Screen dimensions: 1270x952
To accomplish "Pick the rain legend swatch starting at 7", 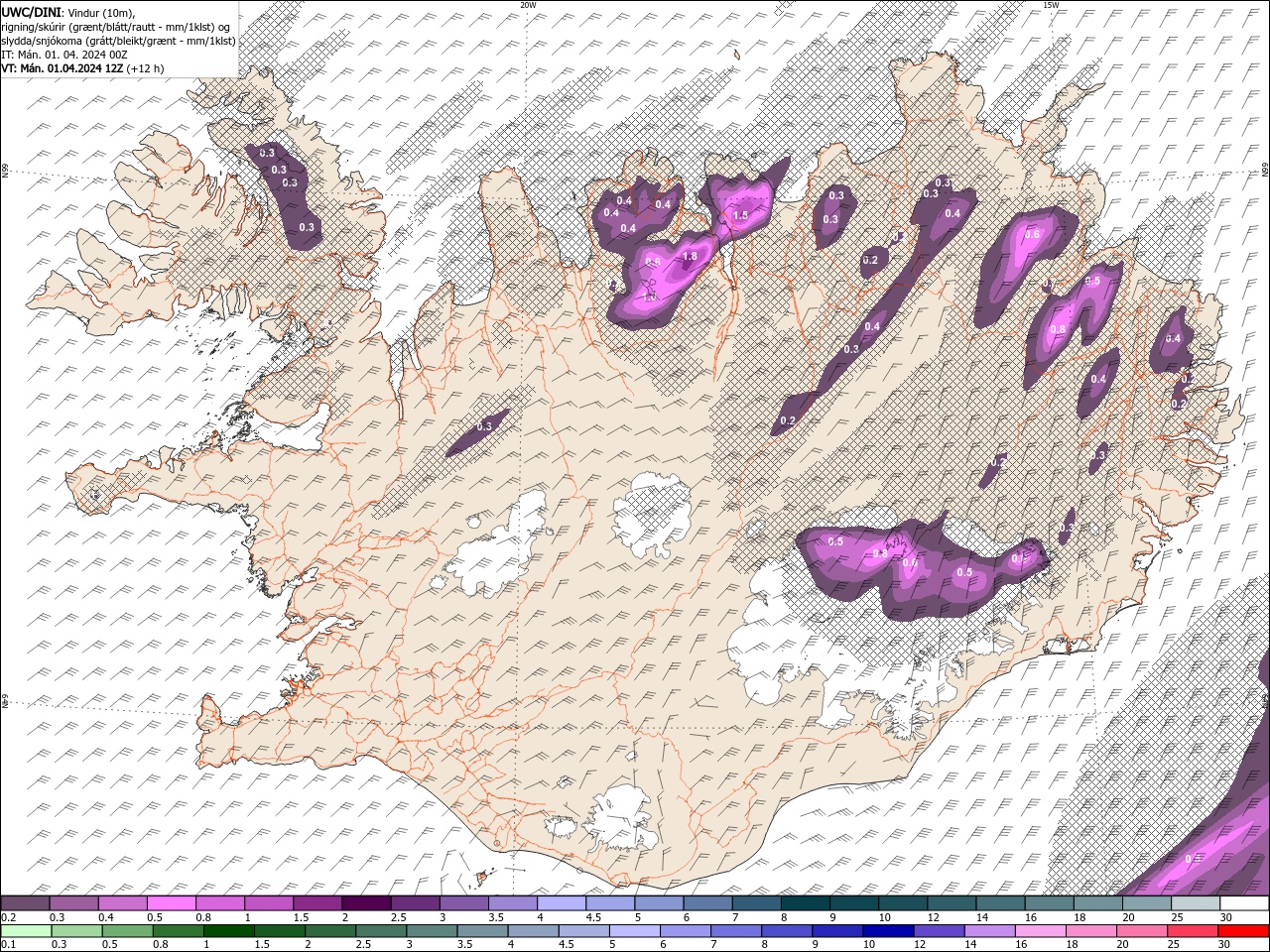I will click(x=735, y=931).
